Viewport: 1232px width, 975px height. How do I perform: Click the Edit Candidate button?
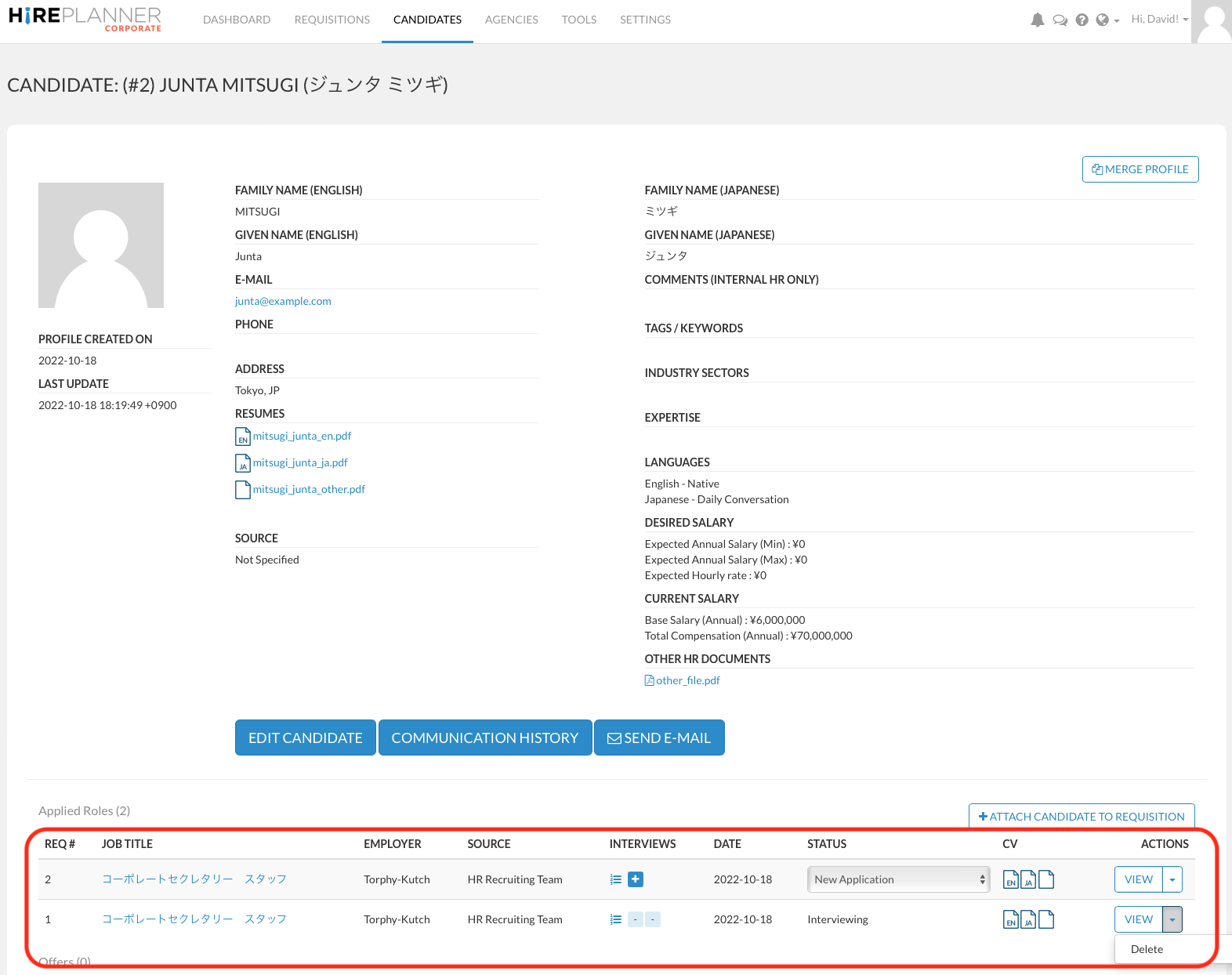(x=305, y=738)
